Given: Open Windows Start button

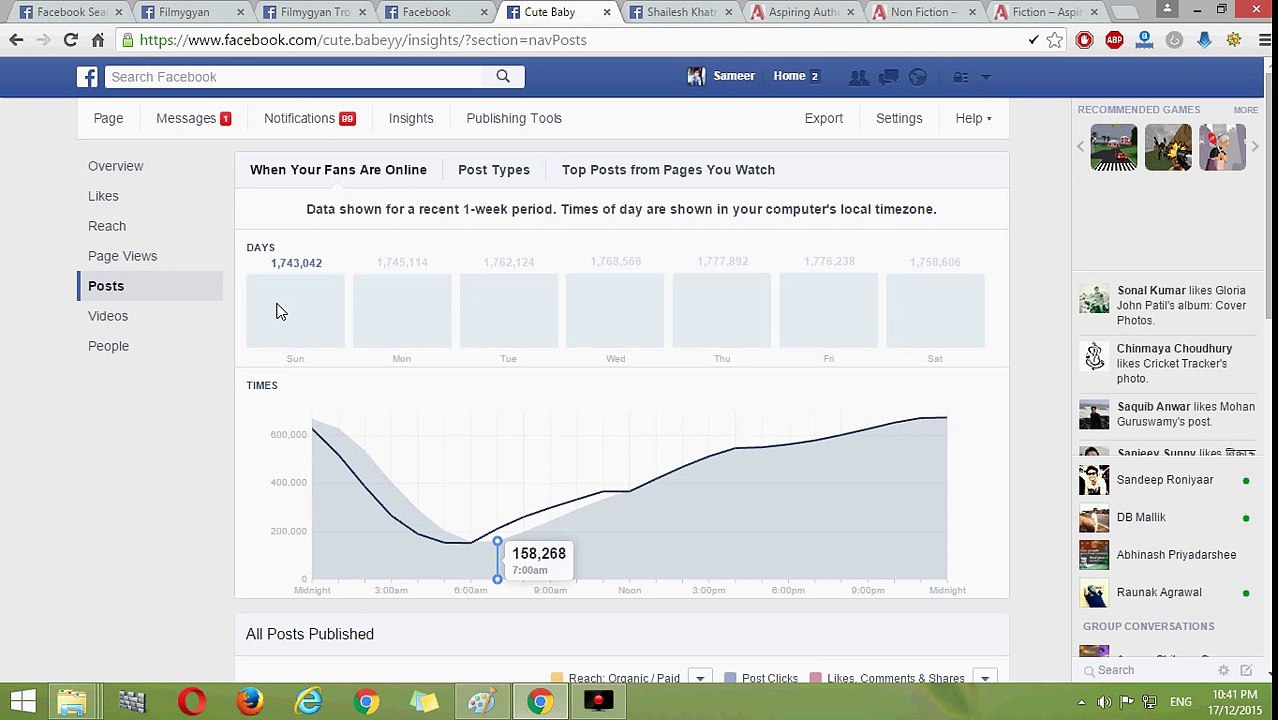Looking at the screenshot, I should (23, 702).
